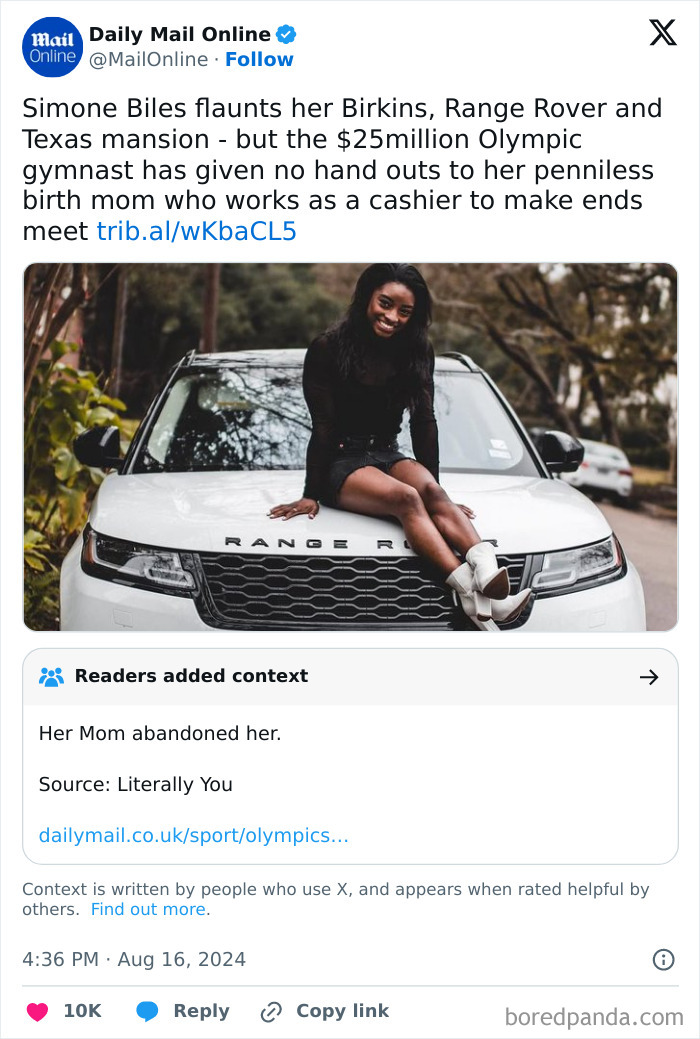Click the 10K likes count
The image size is (700, 1039).
tap(81, 1011)
